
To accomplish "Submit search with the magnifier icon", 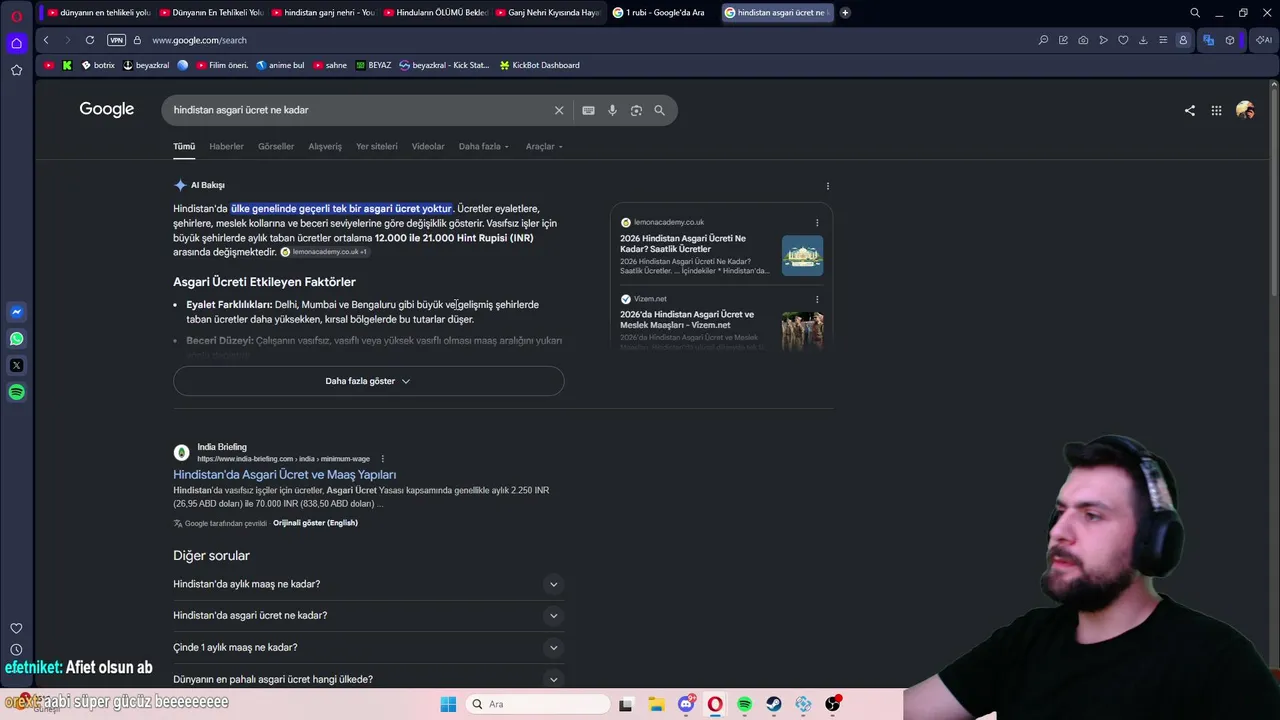I will pos(660,110).
